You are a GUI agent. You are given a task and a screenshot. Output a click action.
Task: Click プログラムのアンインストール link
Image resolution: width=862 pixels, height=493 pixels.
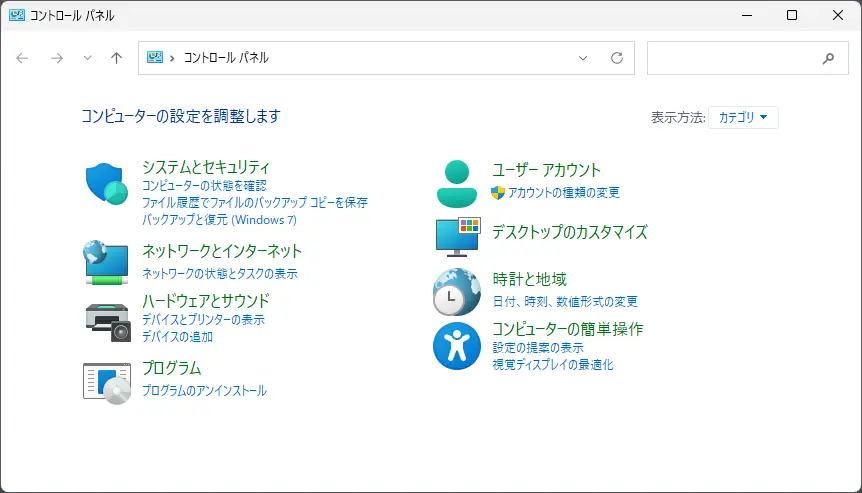click(204, 390)
